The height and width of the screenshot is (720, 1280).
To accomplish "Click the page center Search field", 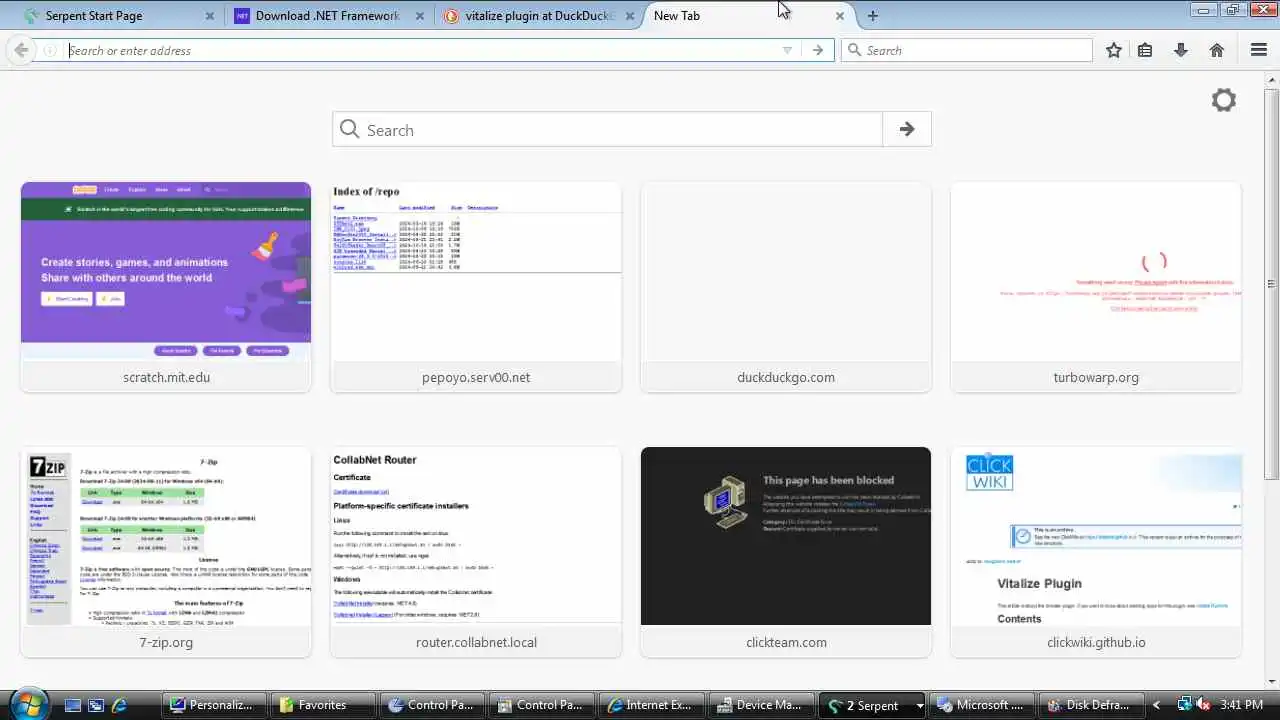I will [x=608, y=130].
